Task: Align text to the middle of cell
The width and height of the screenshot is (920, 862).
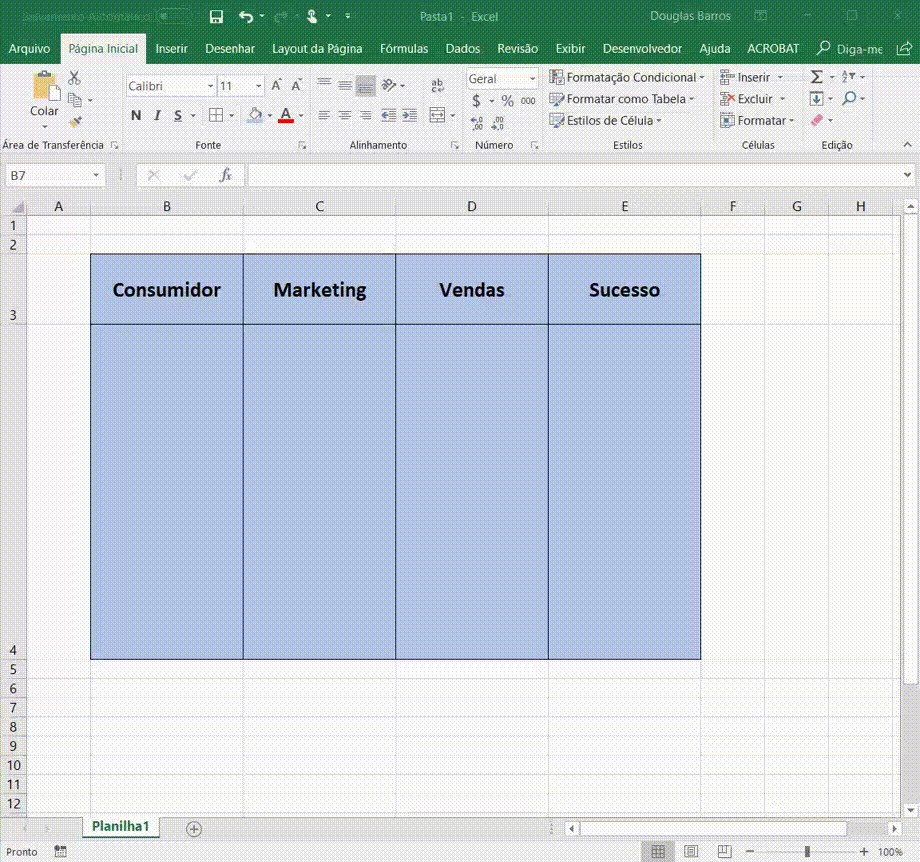Action: click(x=345, y=86)
